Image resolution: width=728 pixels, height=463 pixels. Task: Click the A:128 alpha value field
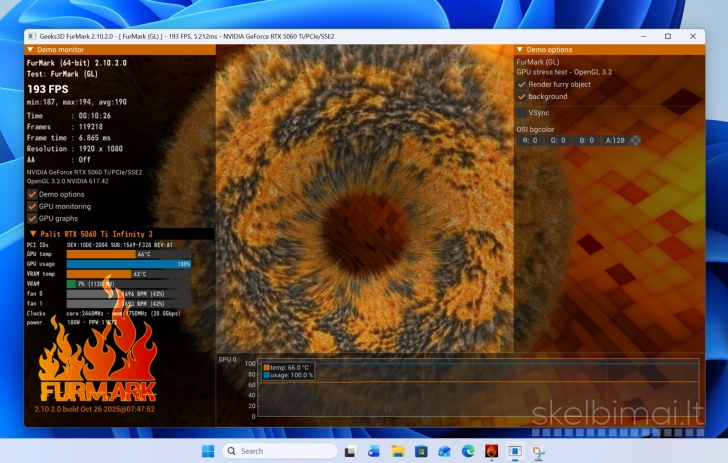click(x=615, y=140)
